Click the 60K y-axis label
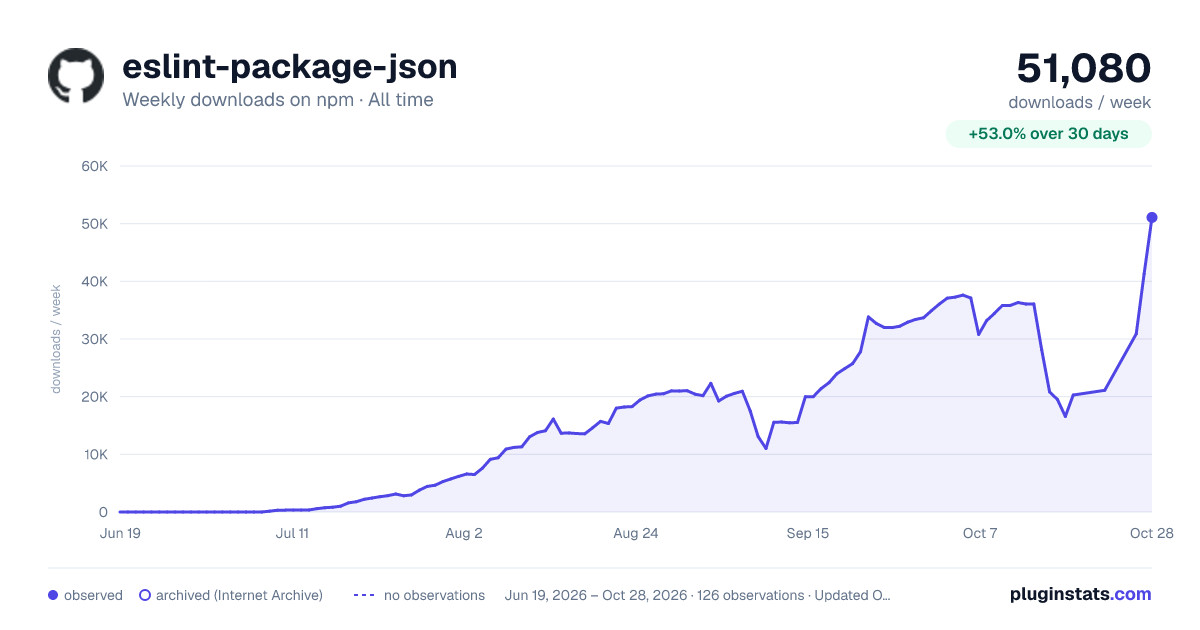This screenshot has width=1200, height=630. pyautogui.click(x=94, y=166)
